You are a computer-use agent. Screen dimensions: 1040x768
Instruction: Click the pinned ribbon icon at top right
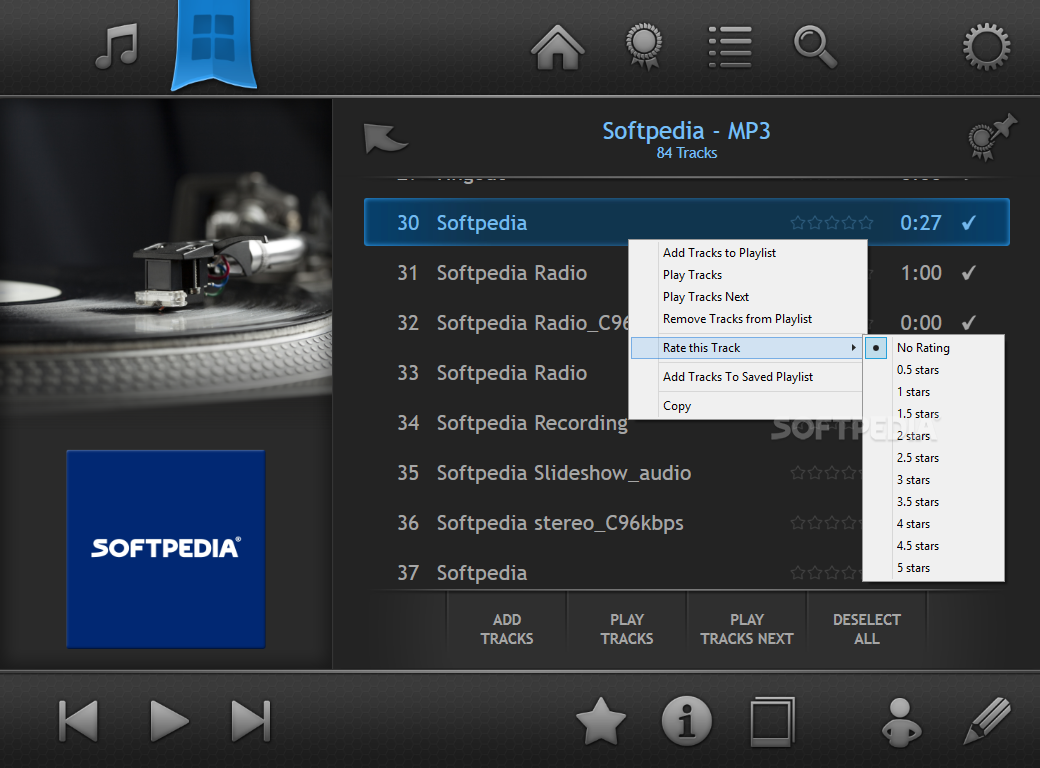(x=992, y=137)
